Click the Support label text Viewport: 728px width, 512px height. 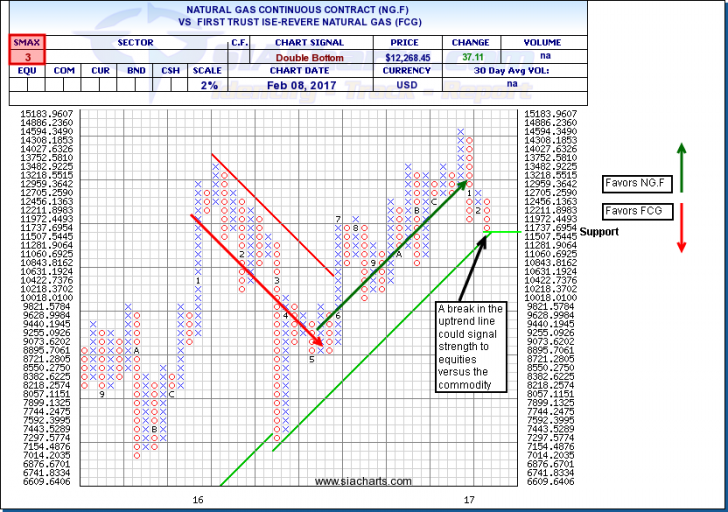(x=599, y=232)
